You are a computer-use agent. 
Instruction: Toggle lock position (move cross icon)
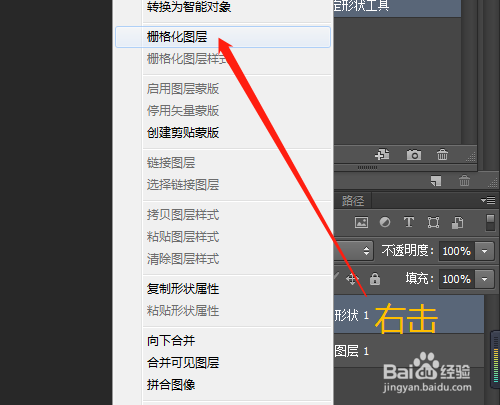(x=352, y=279)
